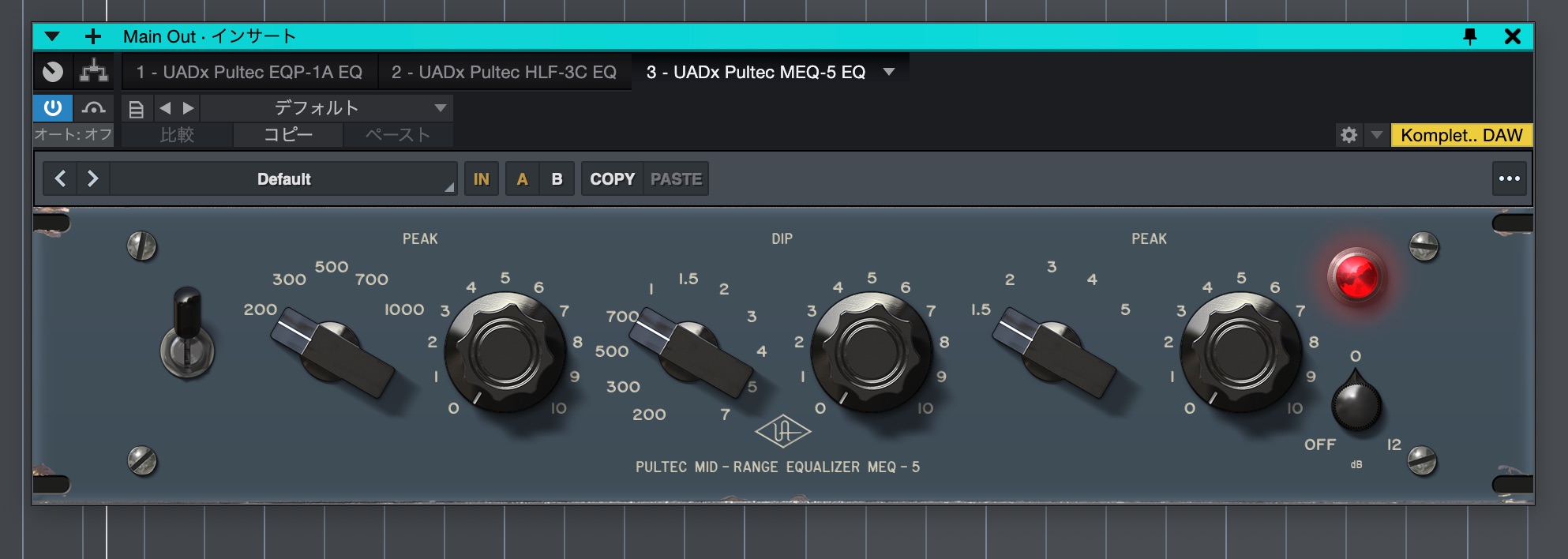
Task: Open the Default UAD preset selector
Action: [x=284, y=178]
